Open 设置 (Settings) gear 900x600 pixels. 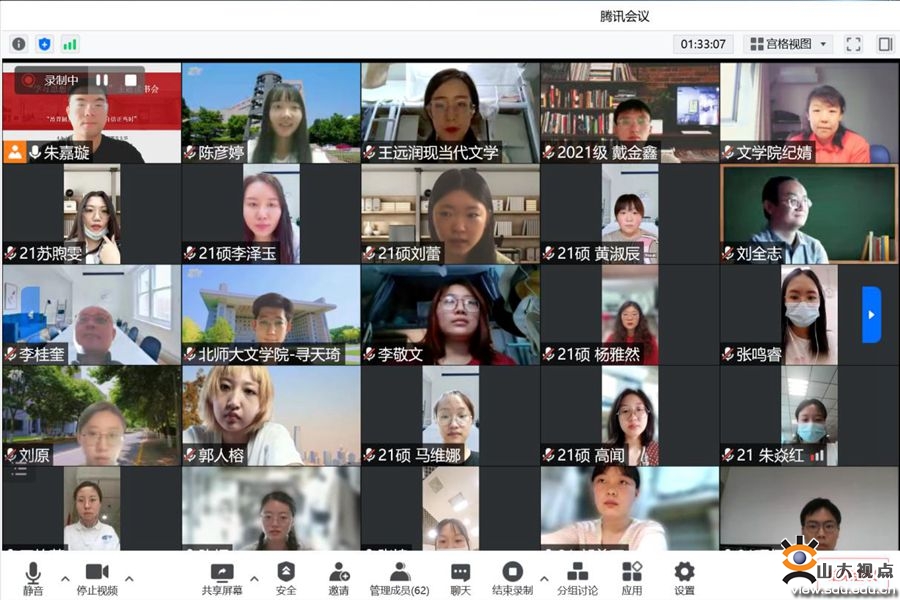point(684,578)
